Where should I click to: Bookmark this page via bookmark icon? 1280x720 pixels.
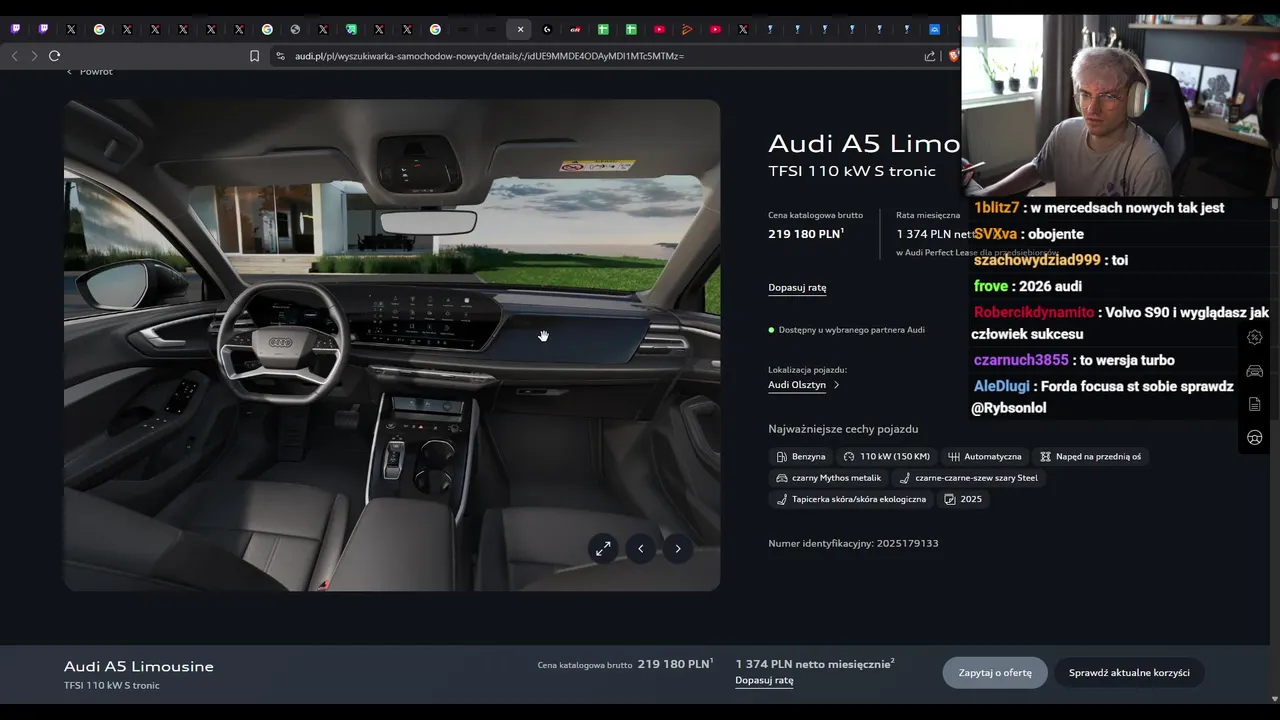[x=255, y=56]
